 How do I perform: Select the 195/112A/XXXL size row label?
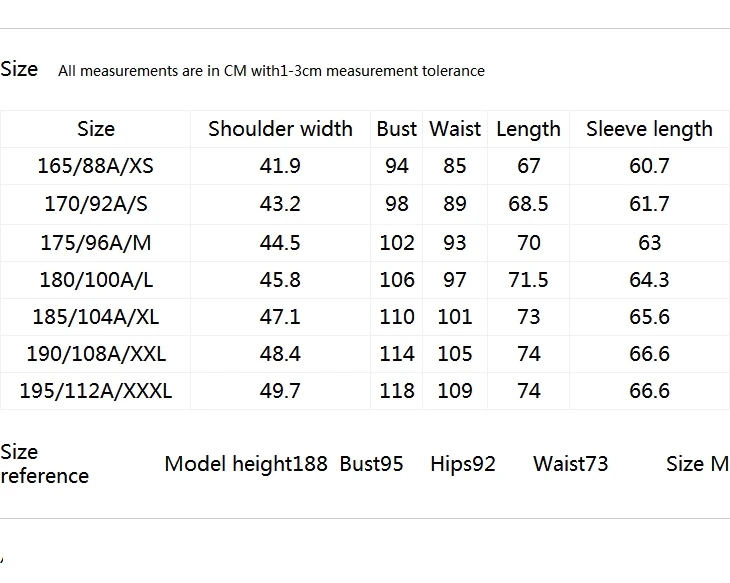pyautogui.click(x=96, y=391)
